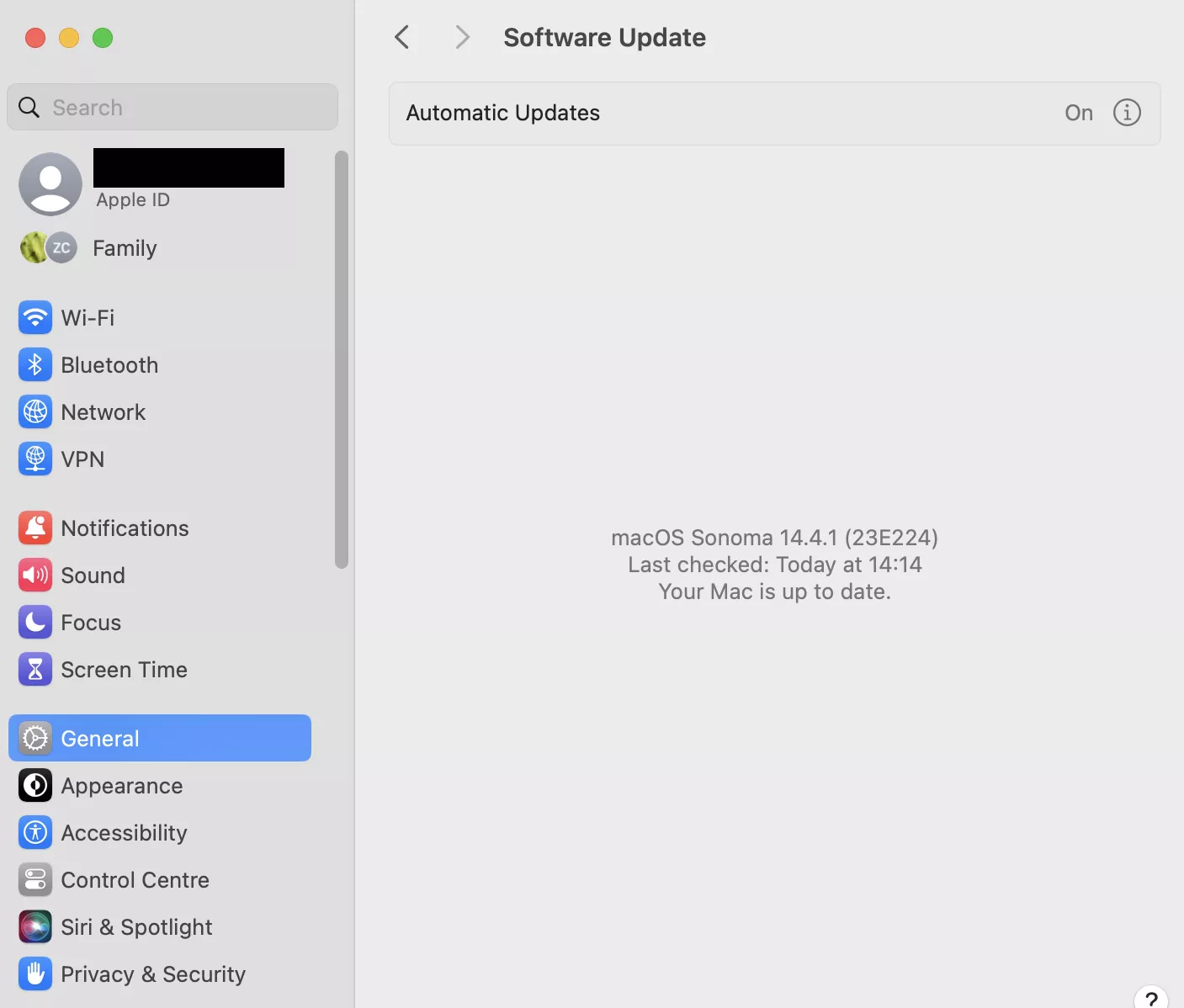Viewport: 1184px width, 1008px height.
Task: Click the sidebar vertical scrollbar
Action: tap(341, 360)
